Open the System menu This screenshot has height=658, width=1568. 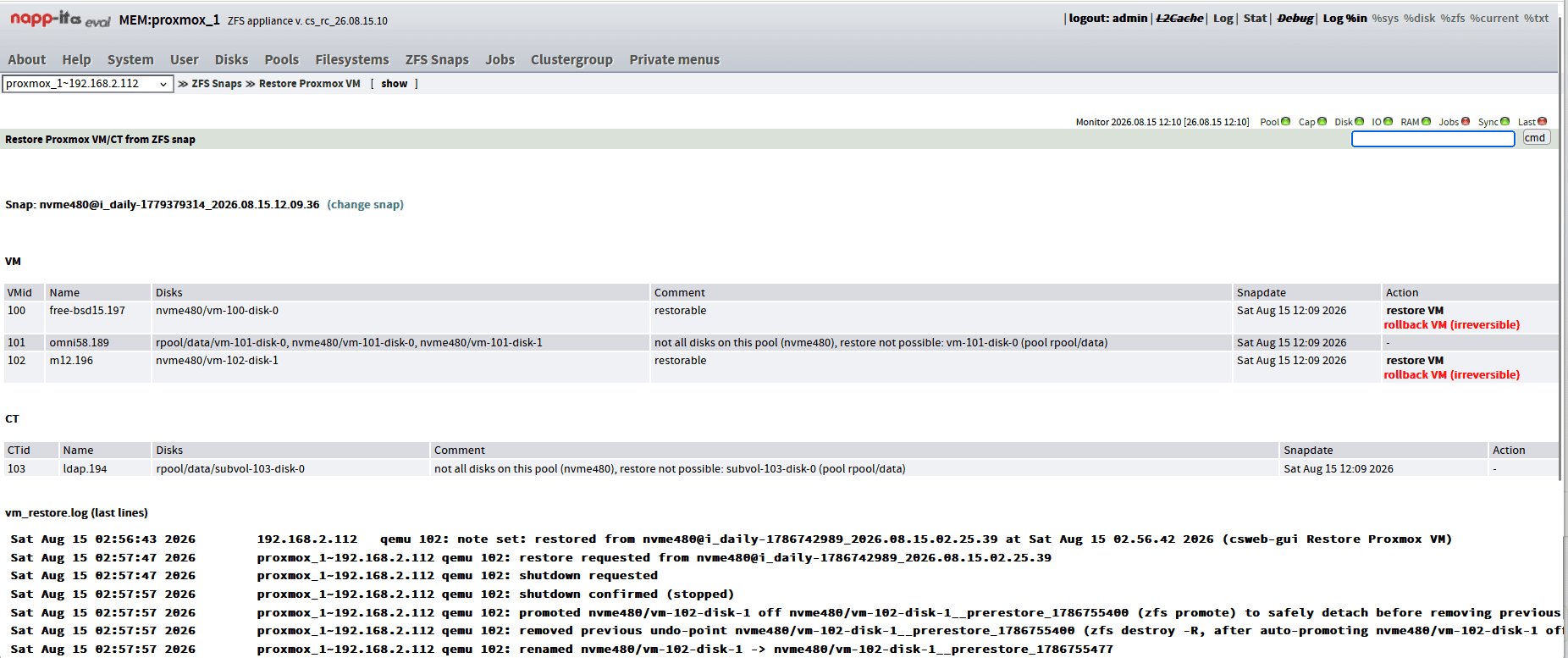[x=130, y=59]
